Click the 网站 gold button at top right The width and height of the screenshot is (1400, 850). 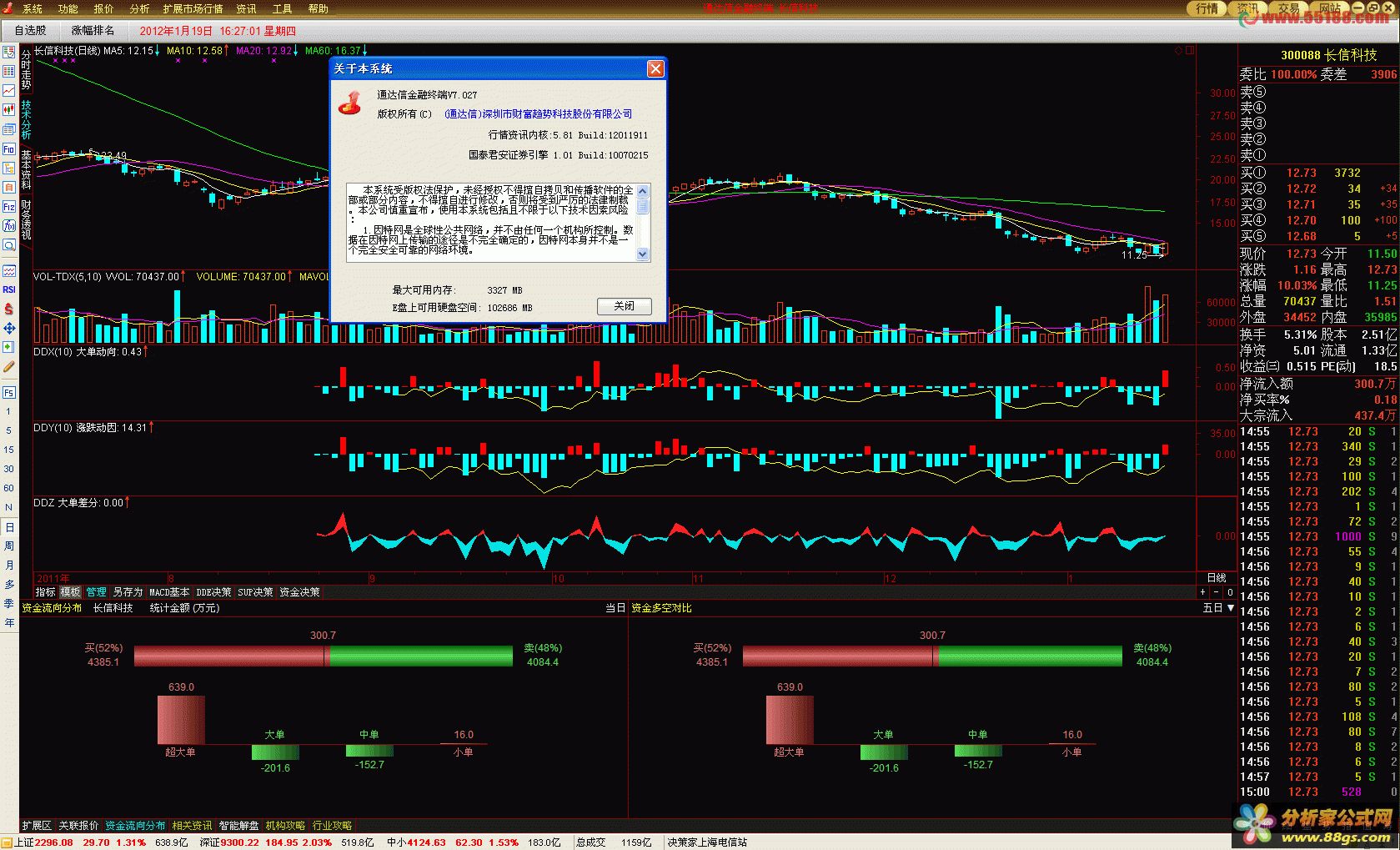click(1330, 8)
